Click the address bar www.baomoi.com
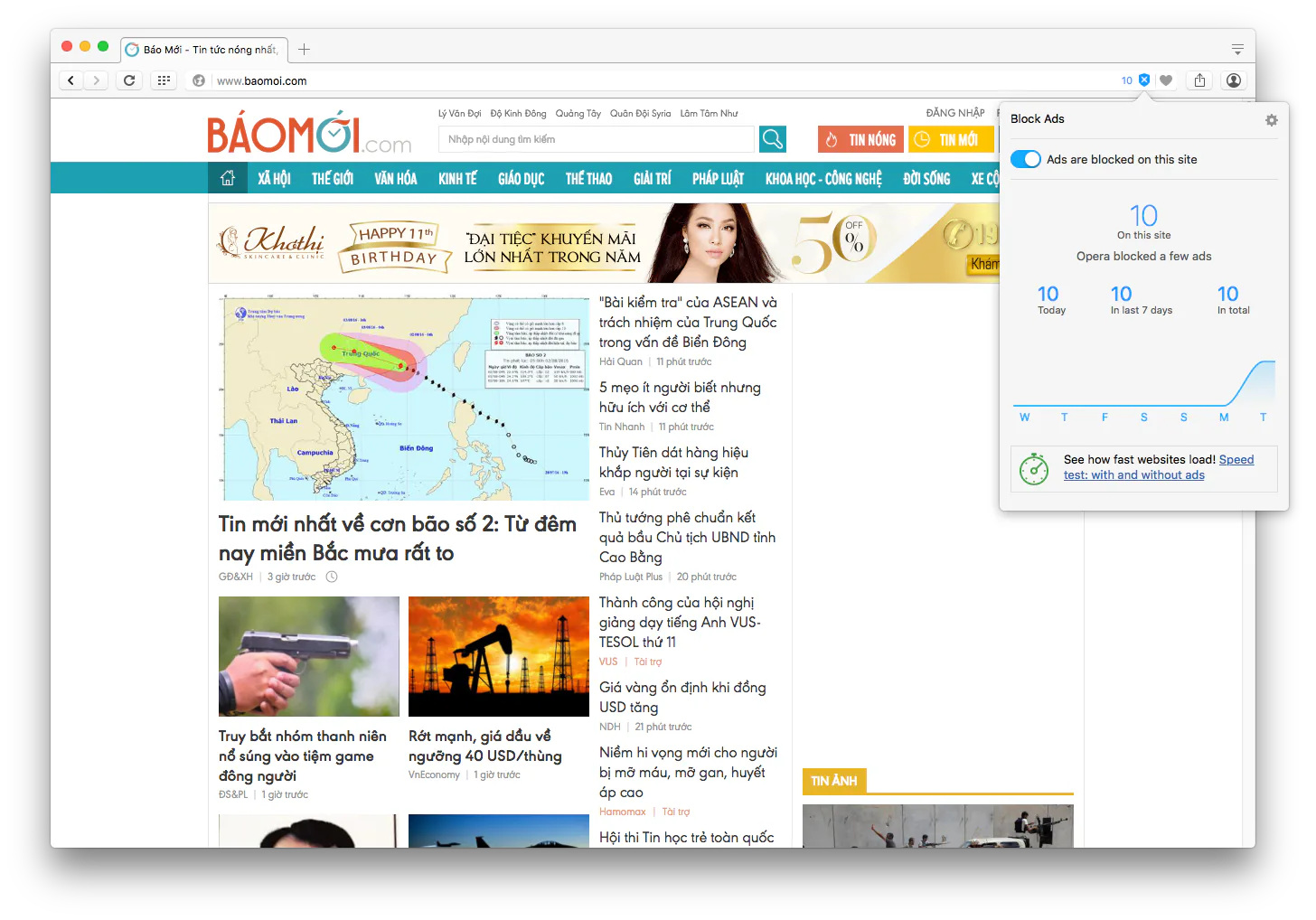Screen dimensions: 1316x920 click(x=261, y=80)
